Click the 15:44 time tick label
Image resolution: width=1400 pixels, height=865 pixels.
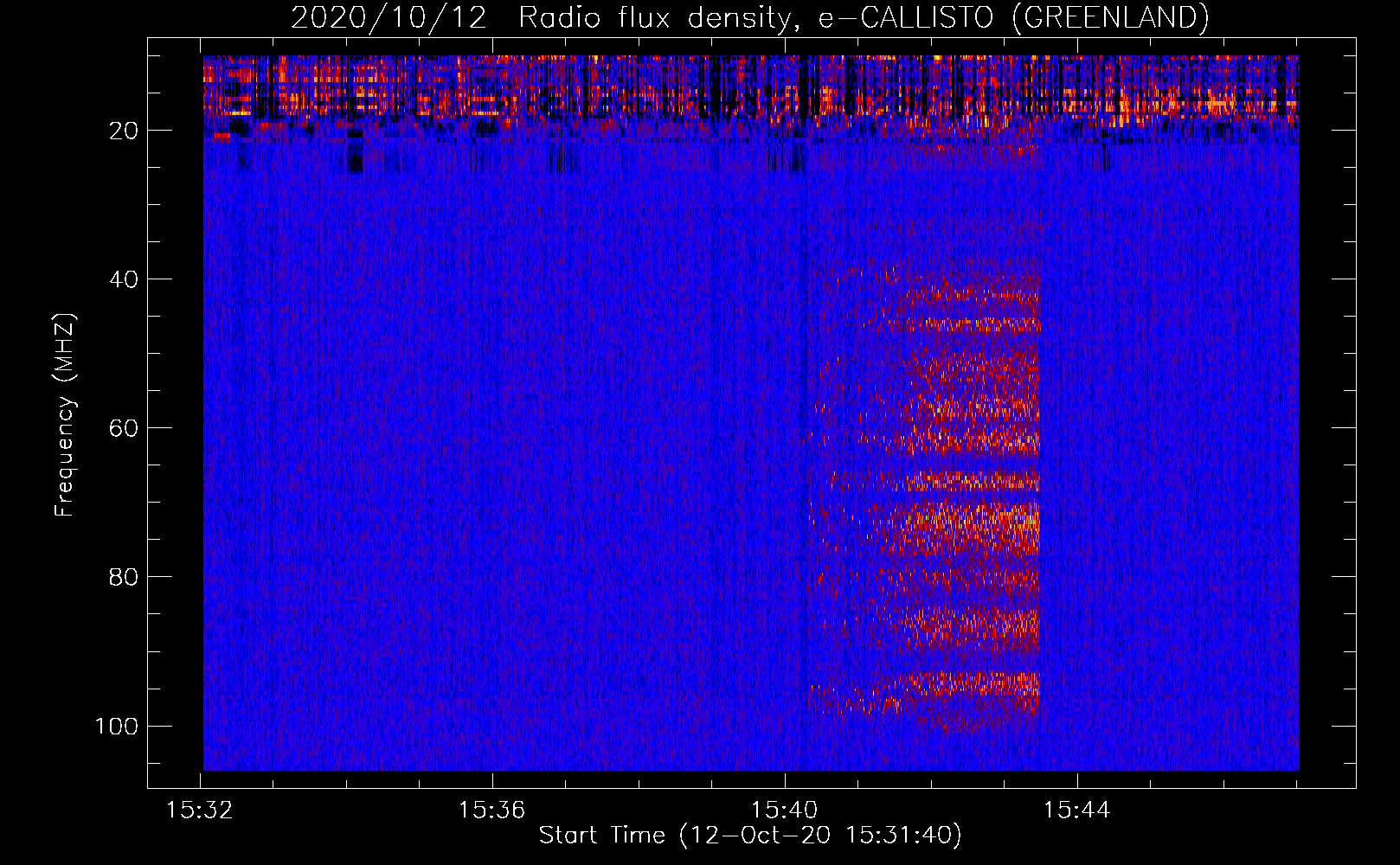click(1076, 811)
